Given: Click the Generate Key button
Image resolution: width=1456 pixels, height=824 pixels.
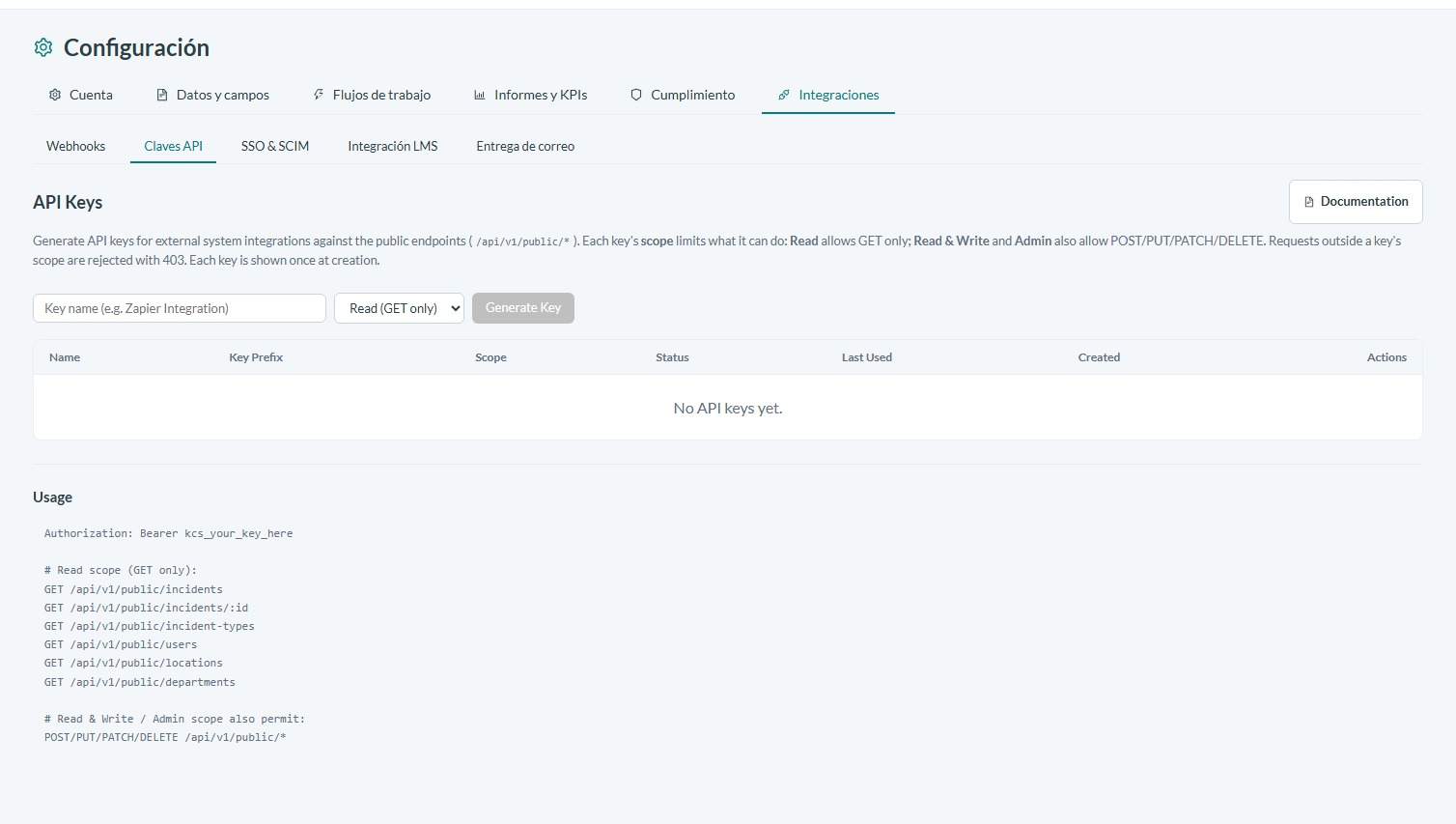Looking at the screenshot, I should [523, 308].
